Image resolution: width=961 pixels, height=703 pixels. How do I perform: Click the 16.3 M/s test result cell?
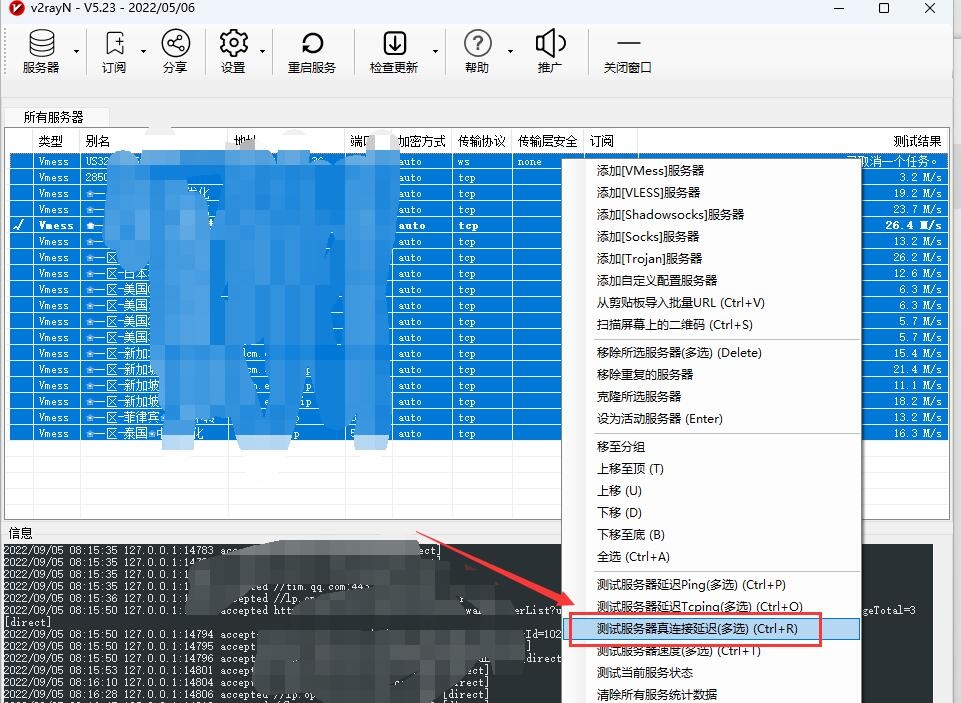point(917,433)
